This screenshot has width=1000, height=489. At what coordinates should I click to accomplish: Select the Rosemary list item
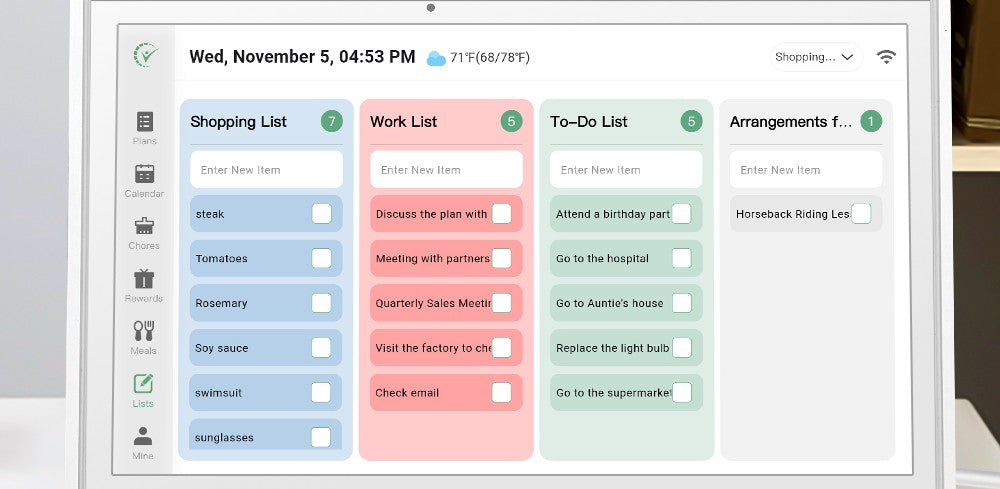click(250, 303)
